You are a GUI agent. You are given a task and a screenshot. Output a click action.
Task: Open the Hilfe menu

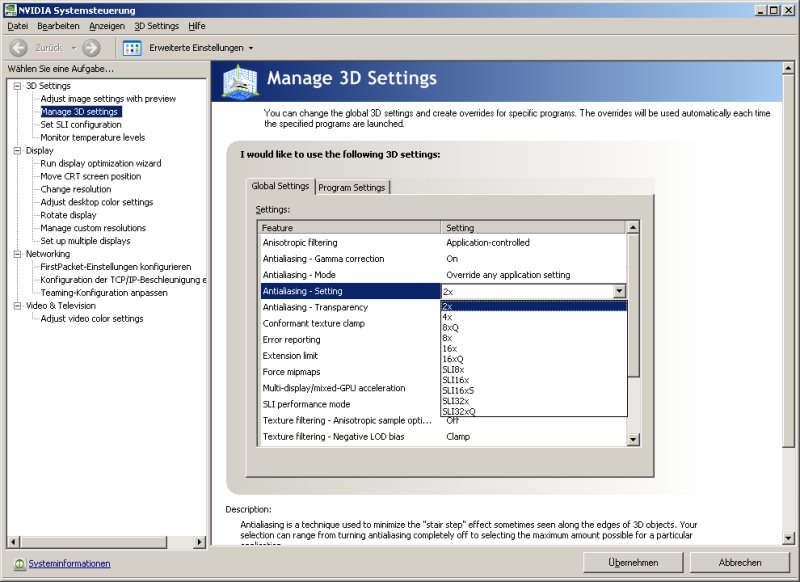[x=196, y=26]
